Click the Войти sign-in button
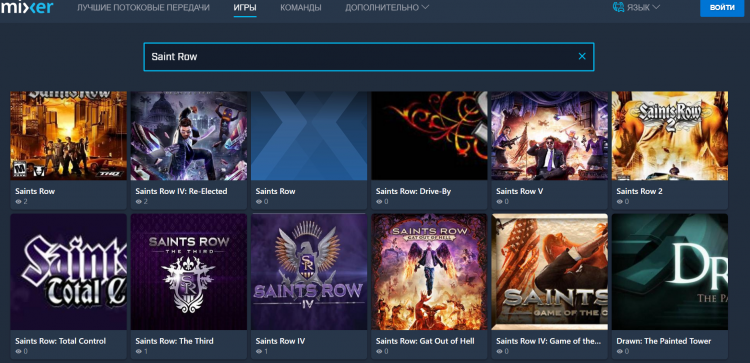 (722, 8)
